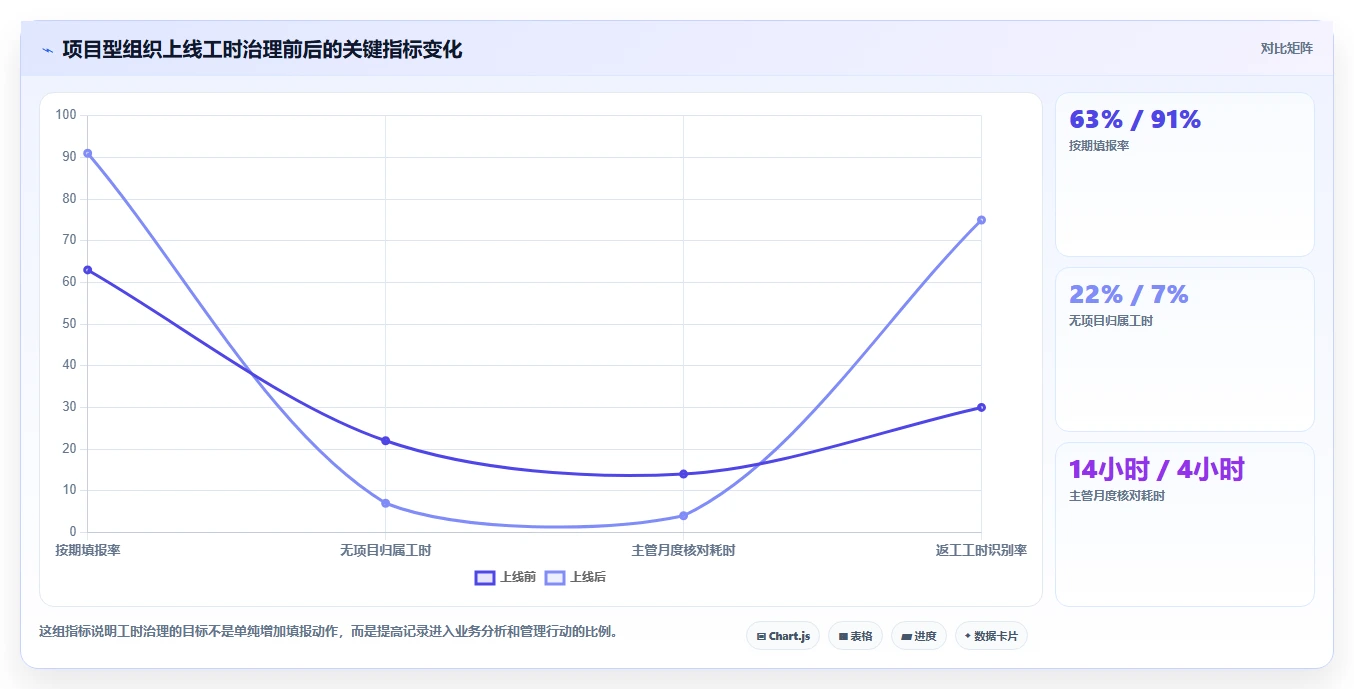Click the 表格 tag button
The height and width of the screenshot is (689, 1354).
click(x=855, y=636)
